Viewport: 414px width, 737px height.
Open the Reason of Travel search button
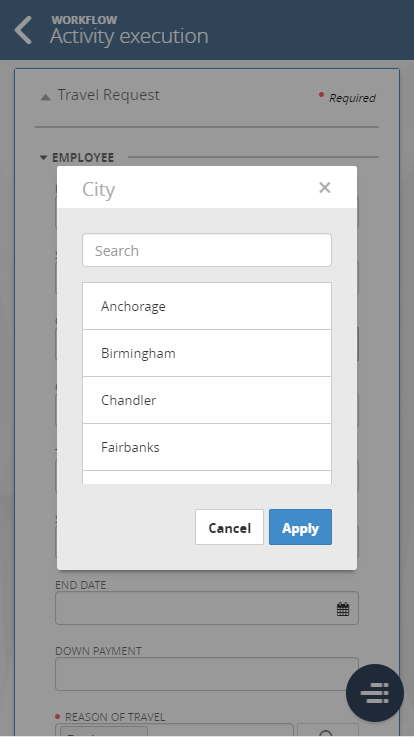pos(328,730)
